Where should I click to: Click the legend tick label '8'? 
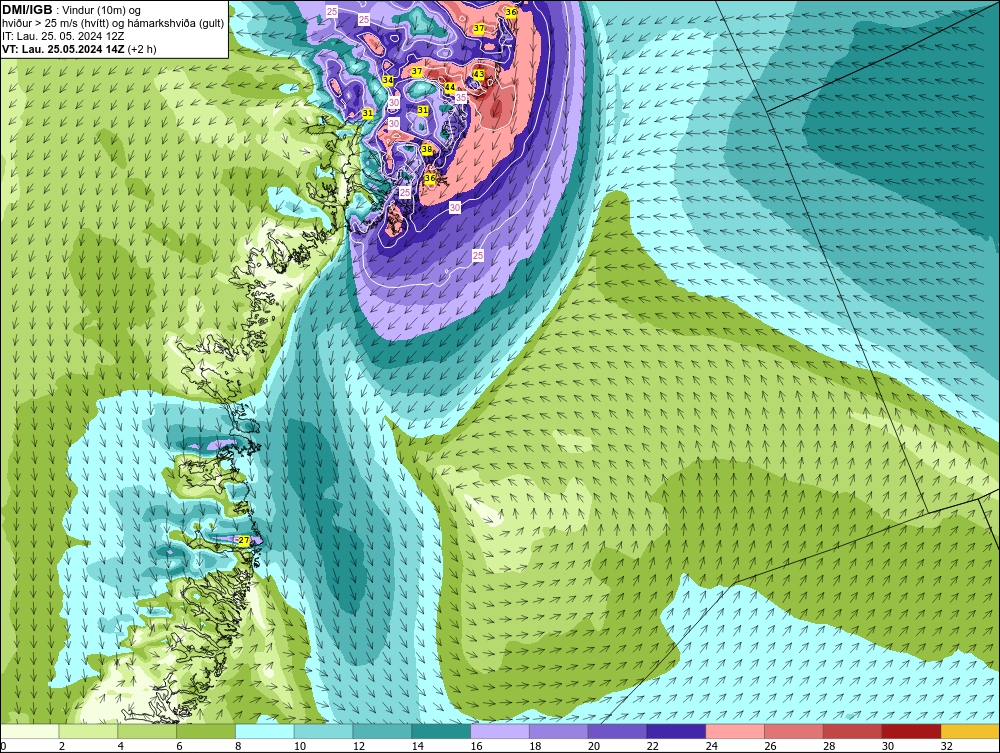(238, 746)
